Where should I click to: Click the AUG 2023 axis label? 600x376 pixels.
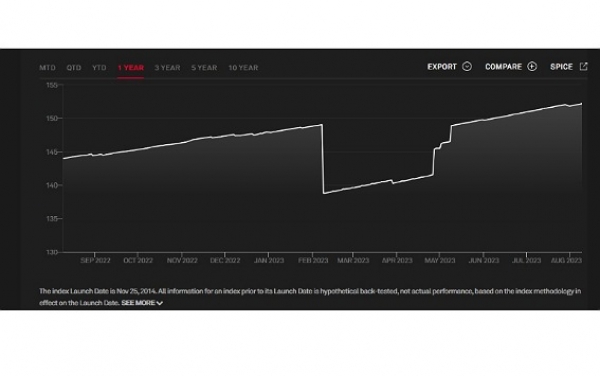566,260
